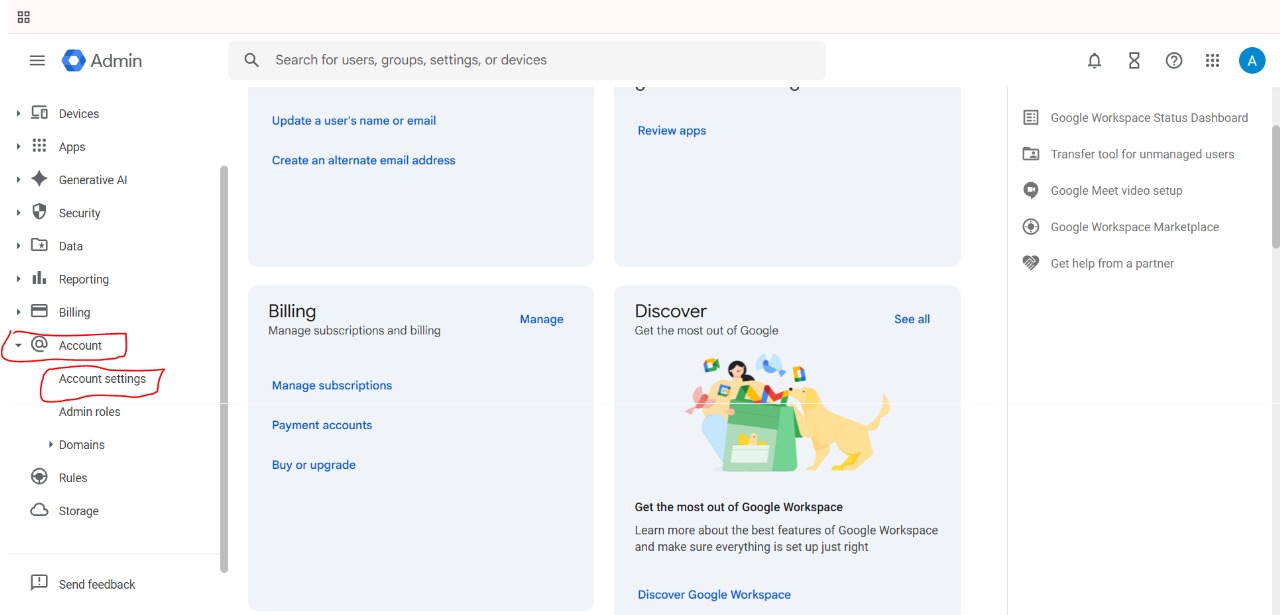Click the search input field
Screen dimensions: 1280x615
coord(540,60)
